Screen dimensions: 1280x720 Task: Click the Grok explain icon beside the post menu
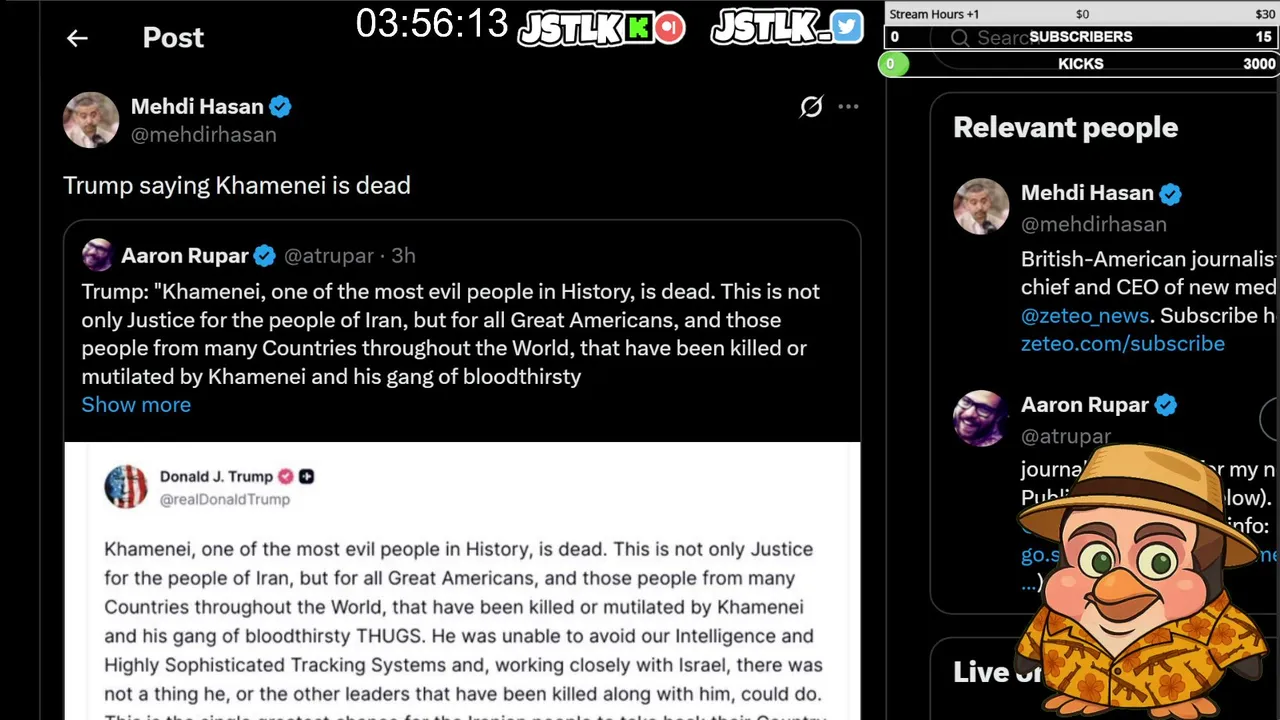pyautogui.click(x=811, y=106)
